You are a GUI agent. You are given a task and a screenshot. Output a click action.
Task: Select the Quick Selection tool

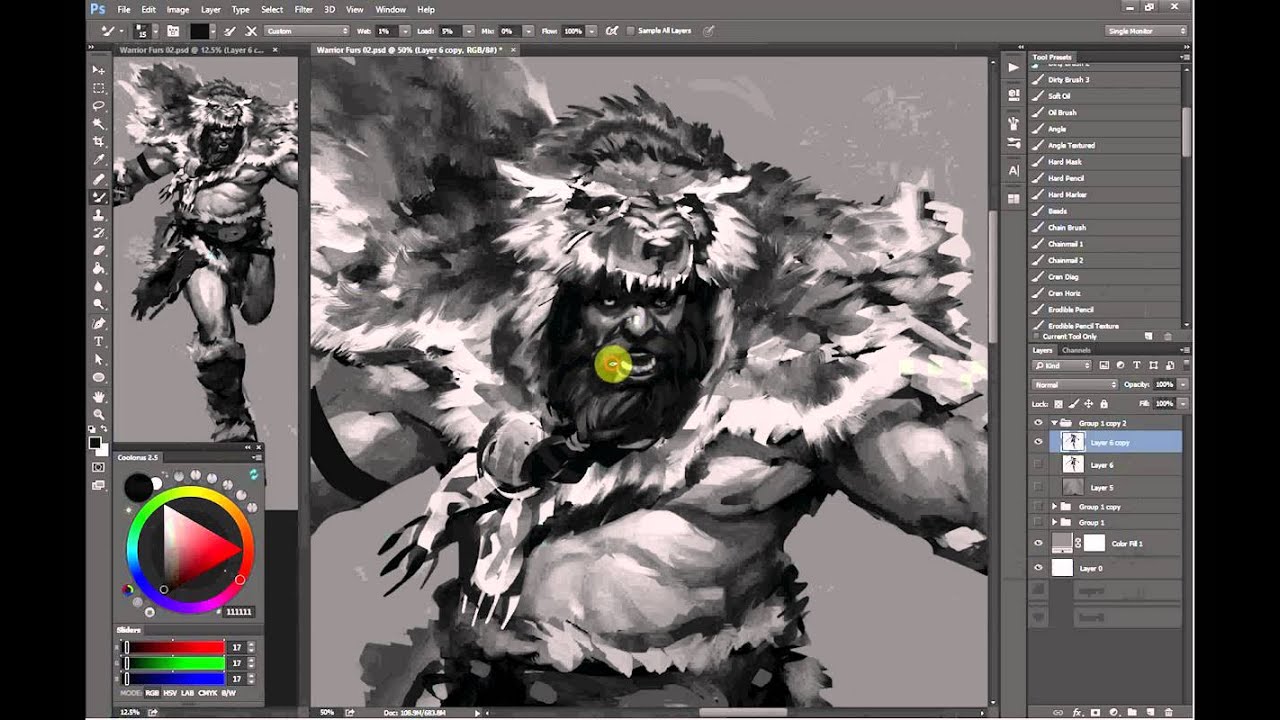[x=99, y=124]
